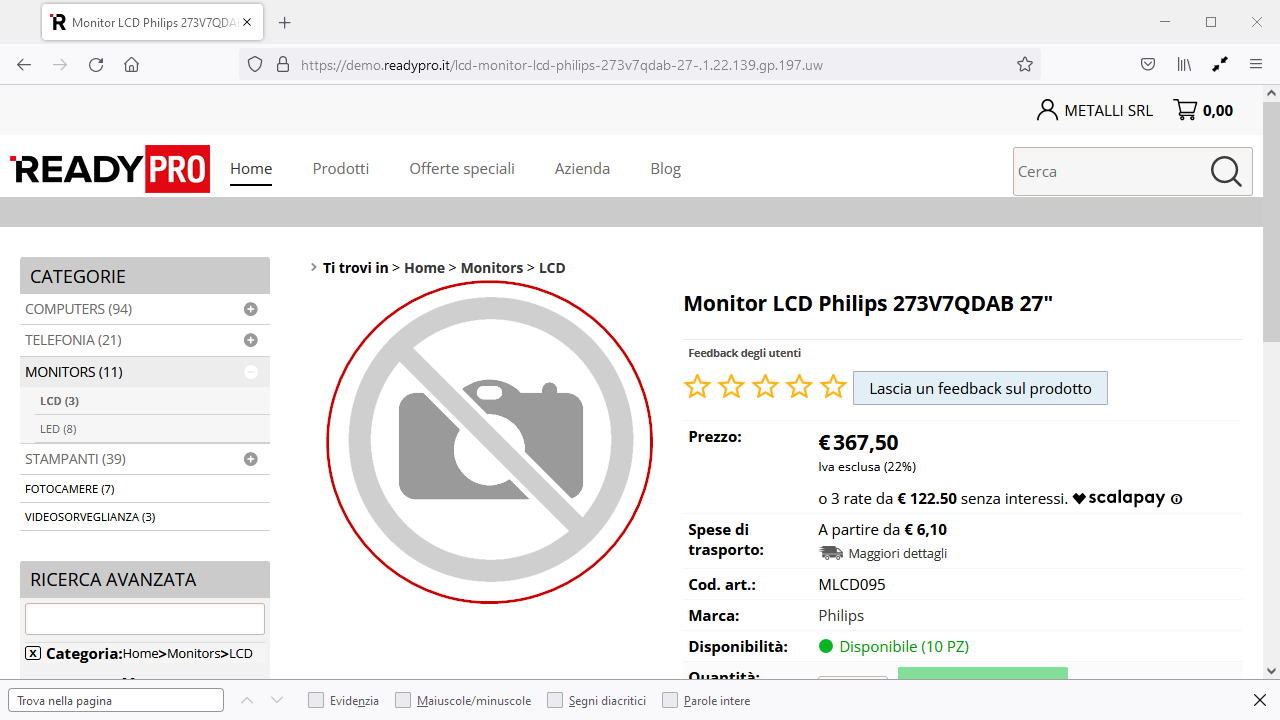Rate the product four stars
This screenshot has height=720, width=1280.
point(799,387)
